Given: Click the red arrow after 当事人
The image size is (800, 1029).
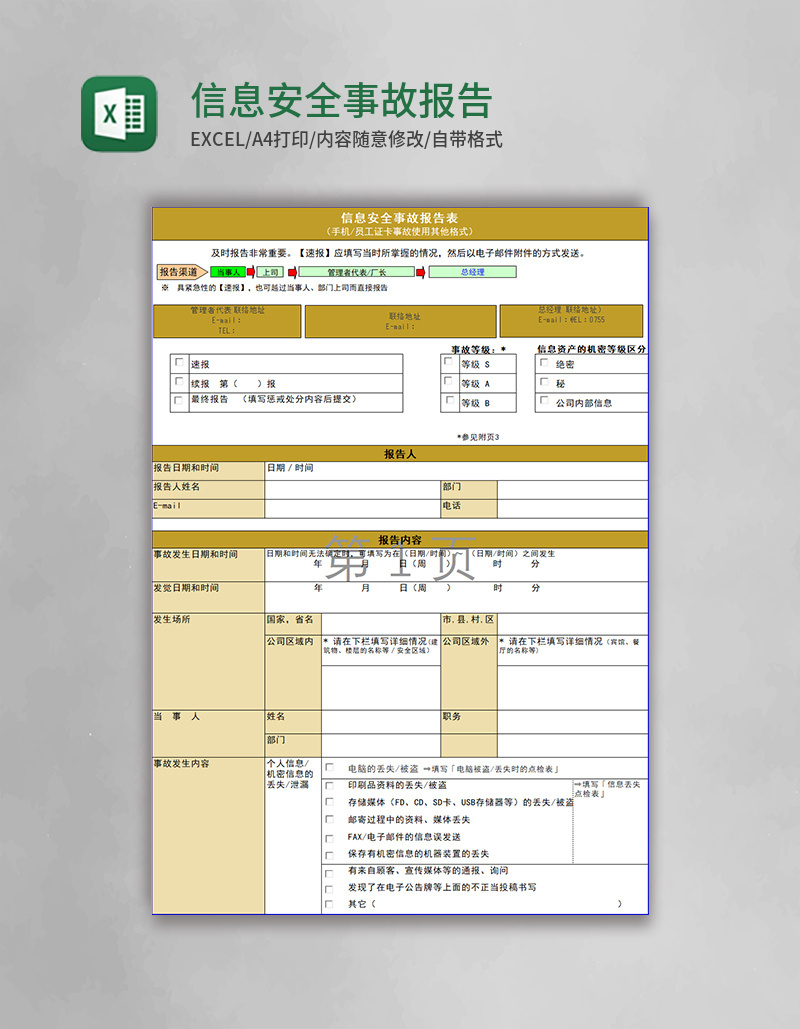Looking at the screenshot, I should [249, 271].
